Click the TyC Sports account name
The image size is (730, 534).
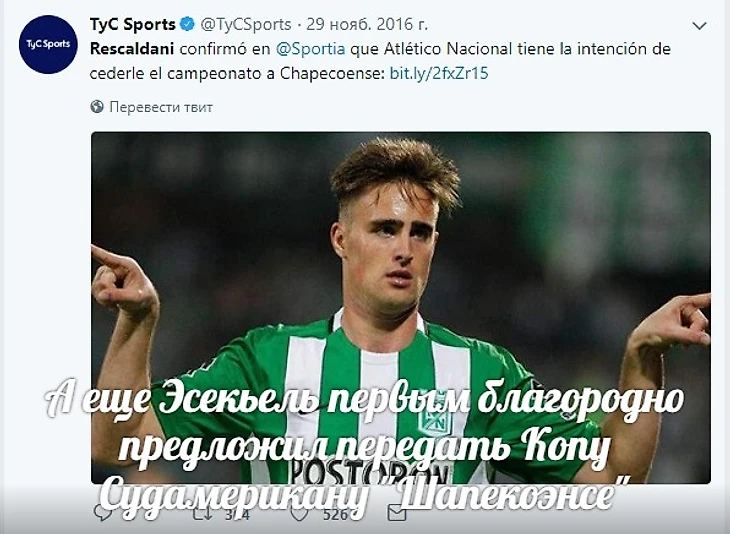[133, 24]
